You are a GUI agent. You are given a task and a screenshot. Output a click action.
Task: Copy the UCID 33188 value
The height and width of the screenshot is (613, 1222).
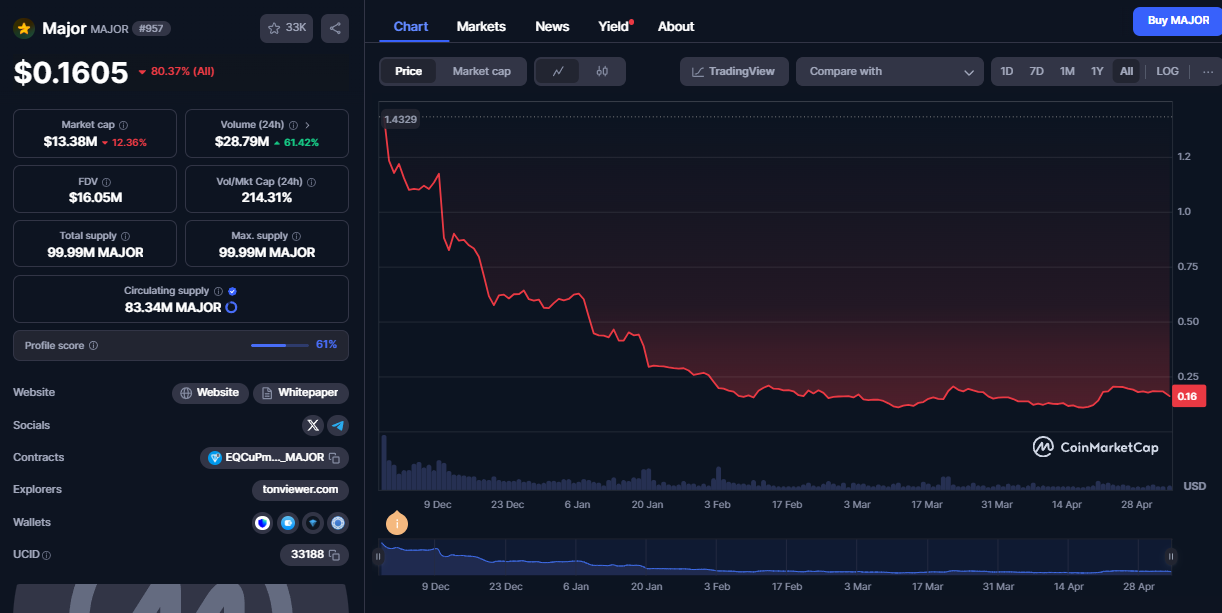[x=334, y=554]
